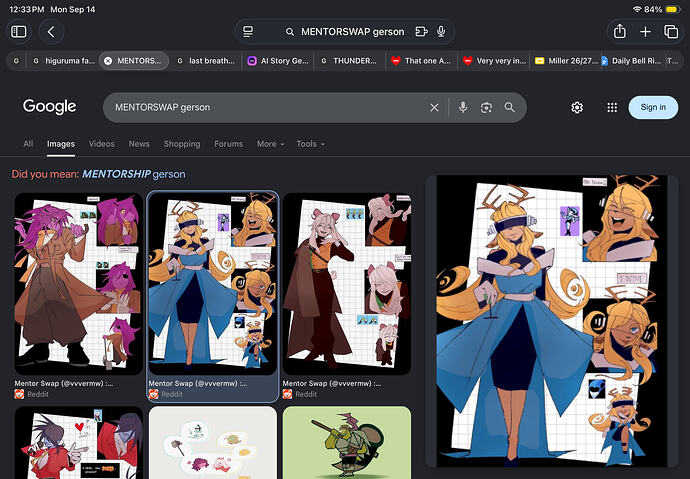Screen dimensions: 690x479
Task: Expand the Tools dropdown
Action: 310,144
